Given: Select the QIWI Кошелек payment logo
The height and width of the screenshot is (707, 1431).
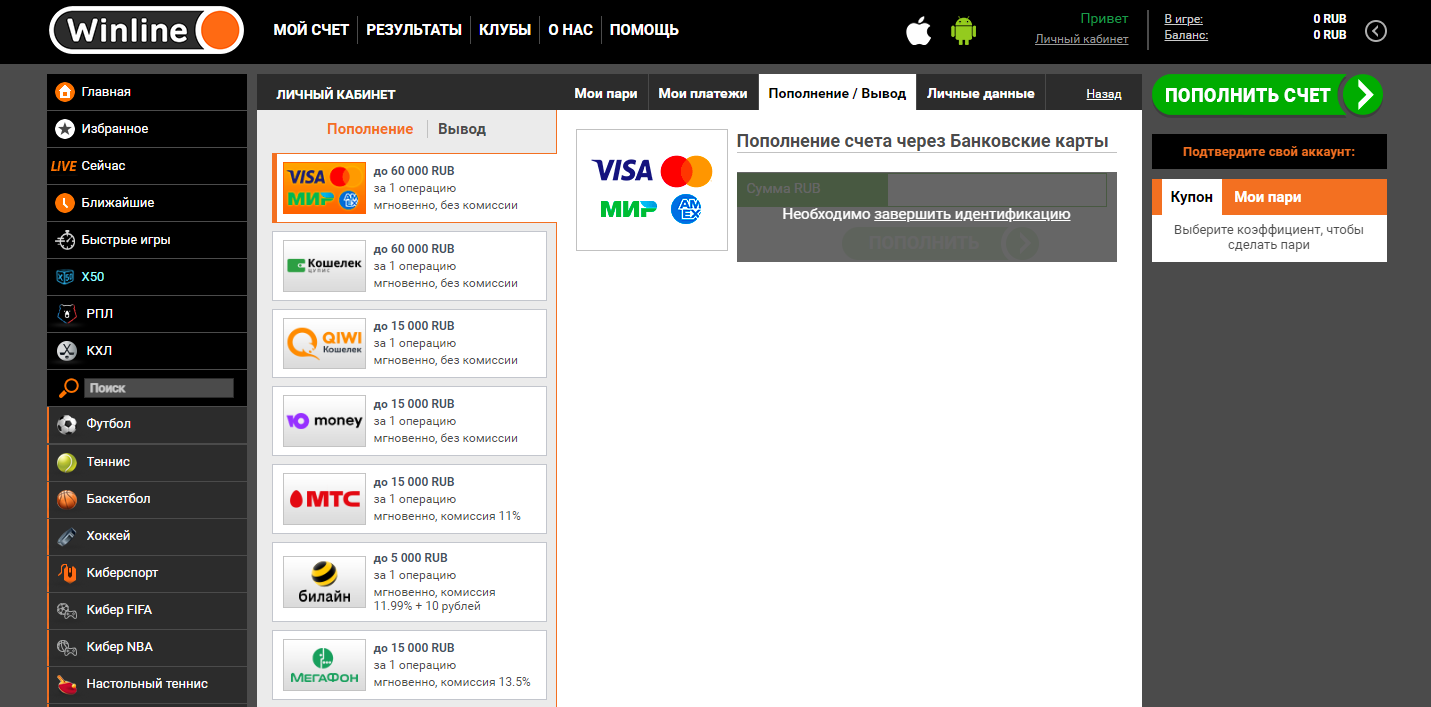Looking at the screenshot, I should click(x=324, y=343).
